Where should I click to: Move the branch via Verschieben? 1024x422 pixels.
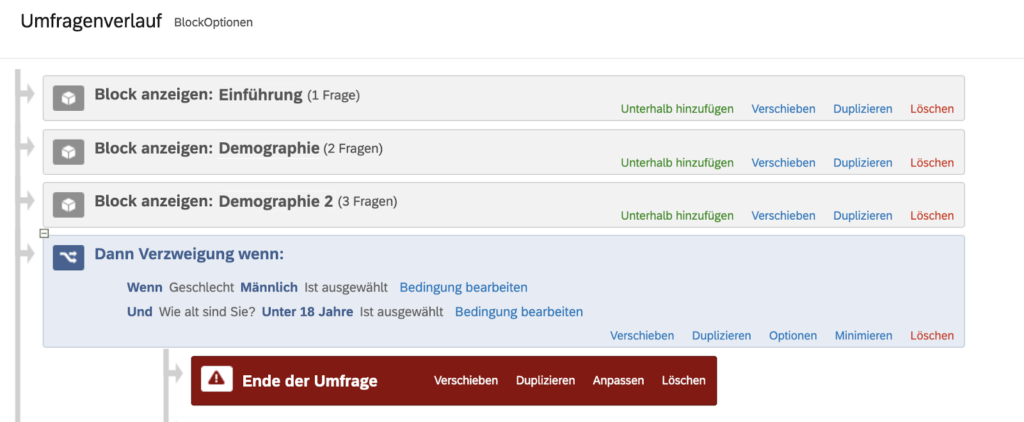click(x=642, y=336)
